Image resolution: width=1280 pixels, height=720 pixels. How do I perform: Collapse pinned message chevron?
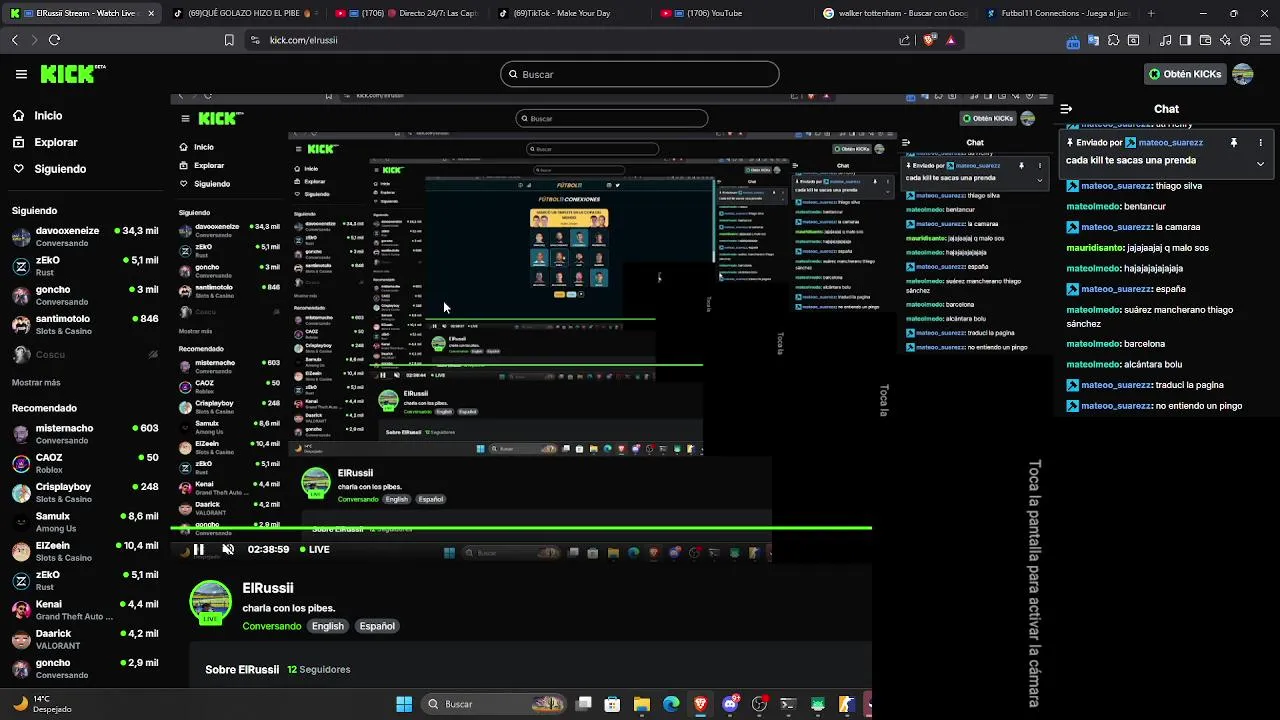tap(1260, 163)
